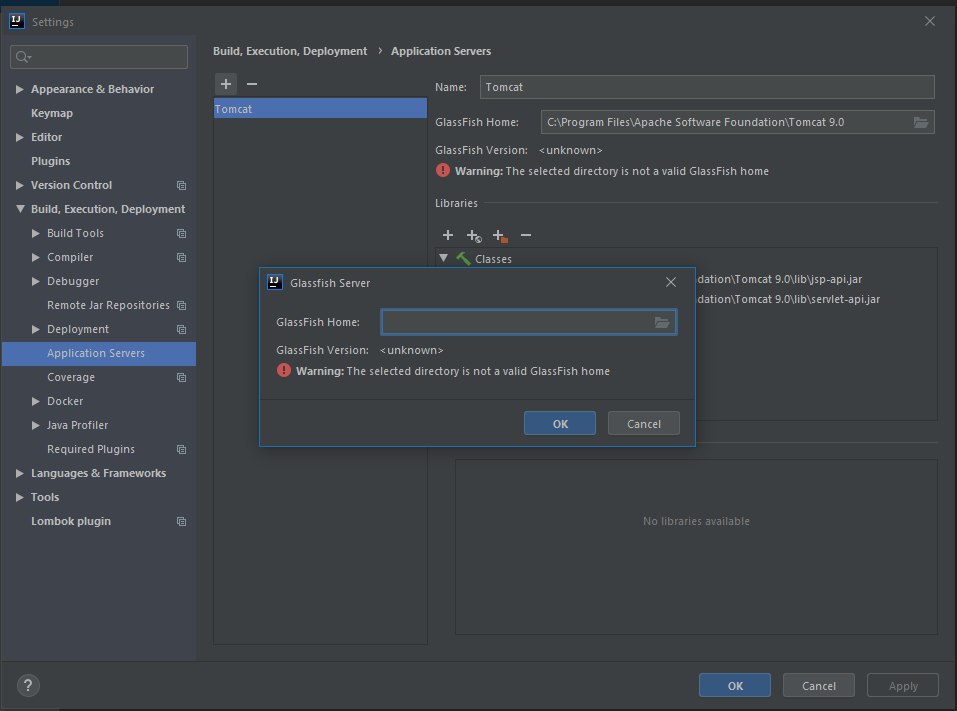Close the Settings window
The image size is (957, 711).
tap(930, 21)
